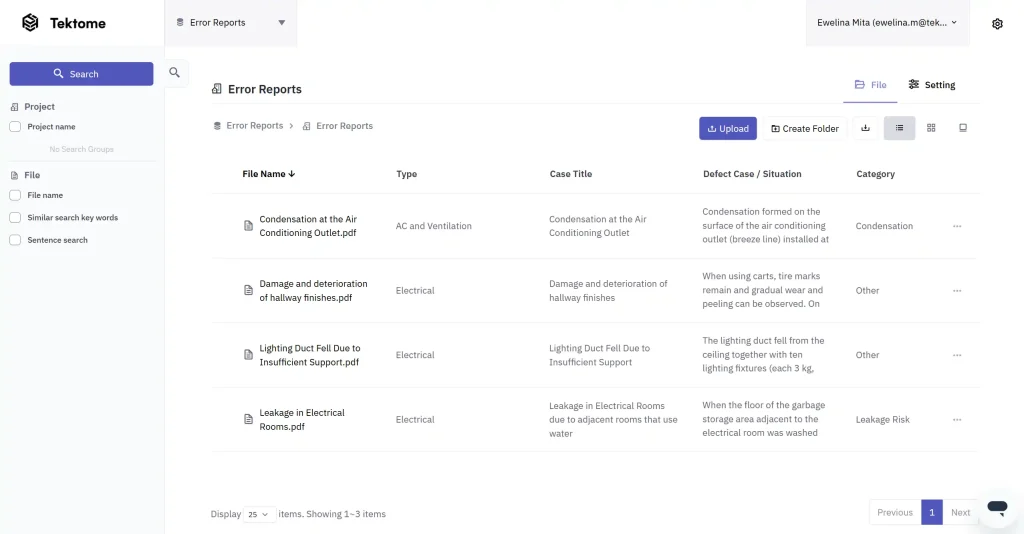This screenshot has height=534, width=1024.
Task: Open more options for Condensation file row
Action: (957, 226)
